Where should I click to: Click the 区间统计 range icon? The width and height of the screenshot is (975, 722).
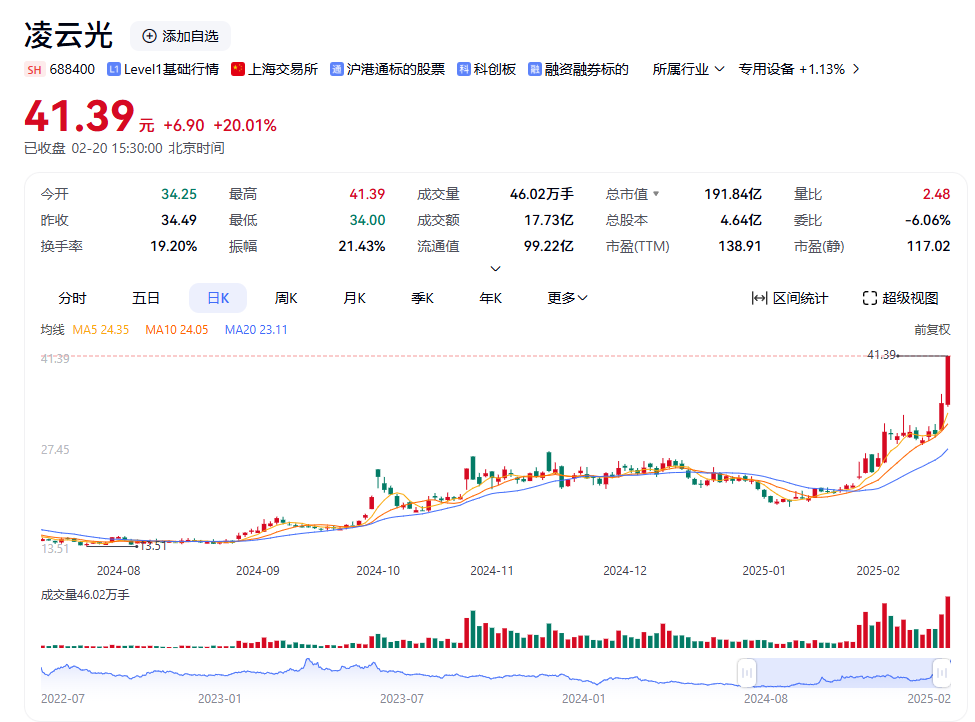pos(759,298)
